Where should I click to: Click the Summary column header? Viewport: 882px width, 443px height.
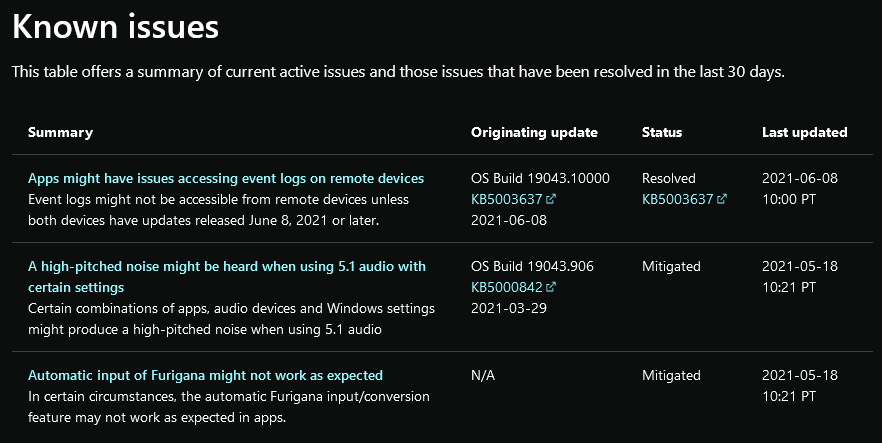click(x=60, y=132)
